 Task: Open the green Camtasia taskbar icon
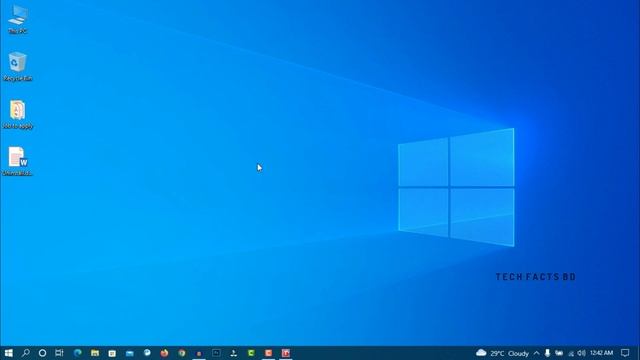coord(251,353)
